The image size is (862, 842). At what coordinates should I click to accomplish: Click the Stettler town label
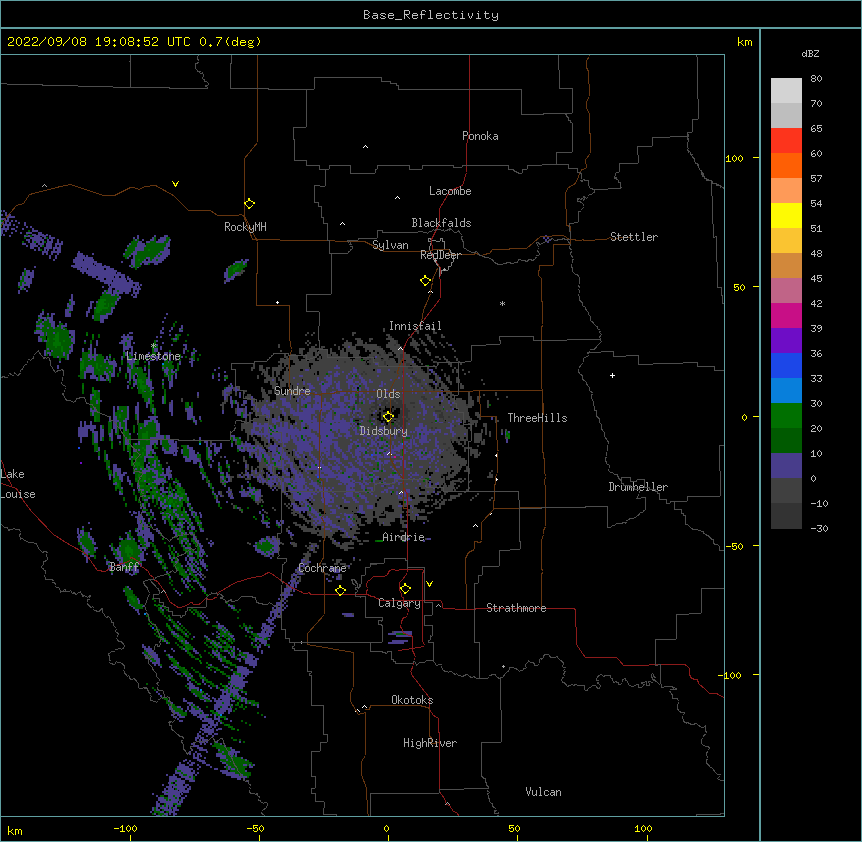pyautogui.click(x=634, y=237)
